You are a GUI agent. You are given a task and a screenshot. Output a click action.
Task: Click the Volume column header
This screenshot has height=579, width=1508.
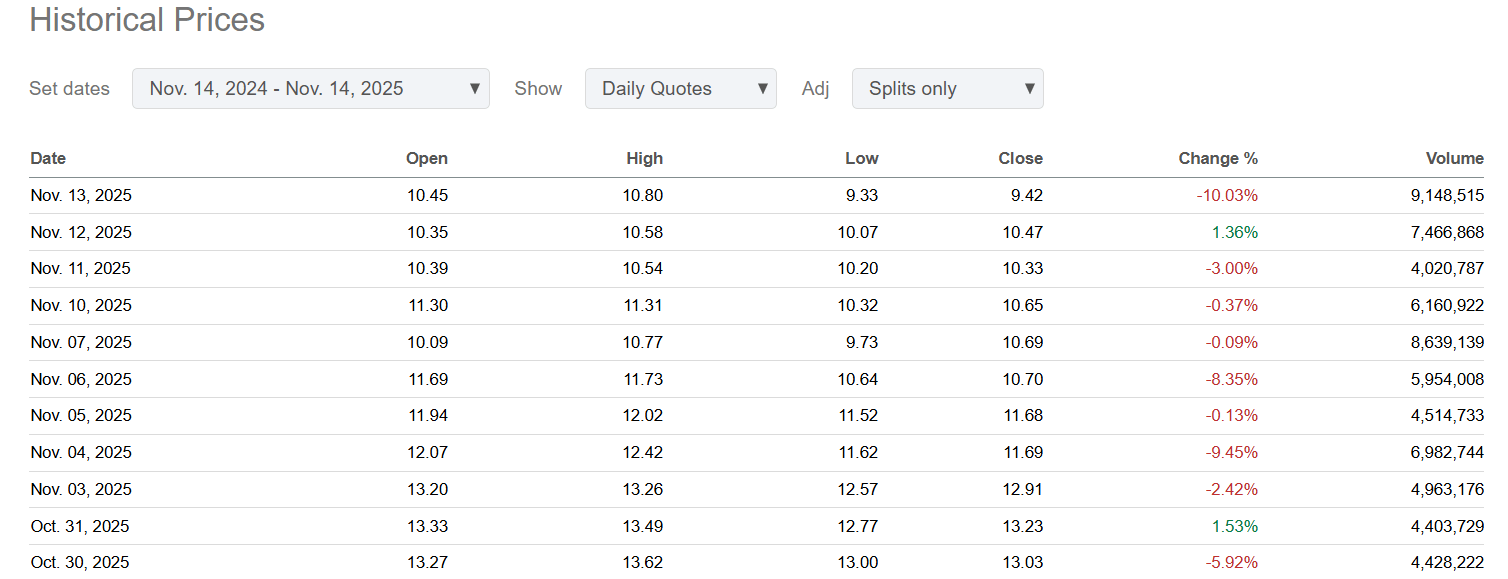[1455, 158]
